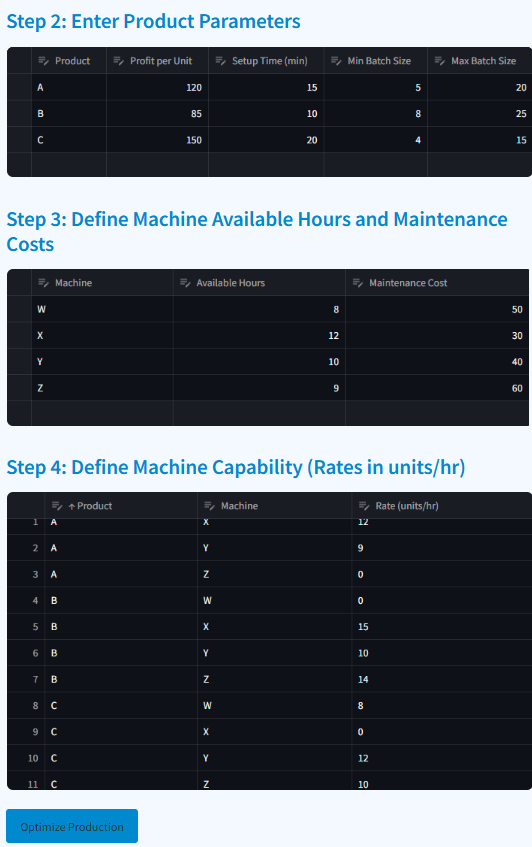The width and height of the screenshot is (532, 847).
Task: Select Maintenance Cost cell showing 40
Action: 437,362
